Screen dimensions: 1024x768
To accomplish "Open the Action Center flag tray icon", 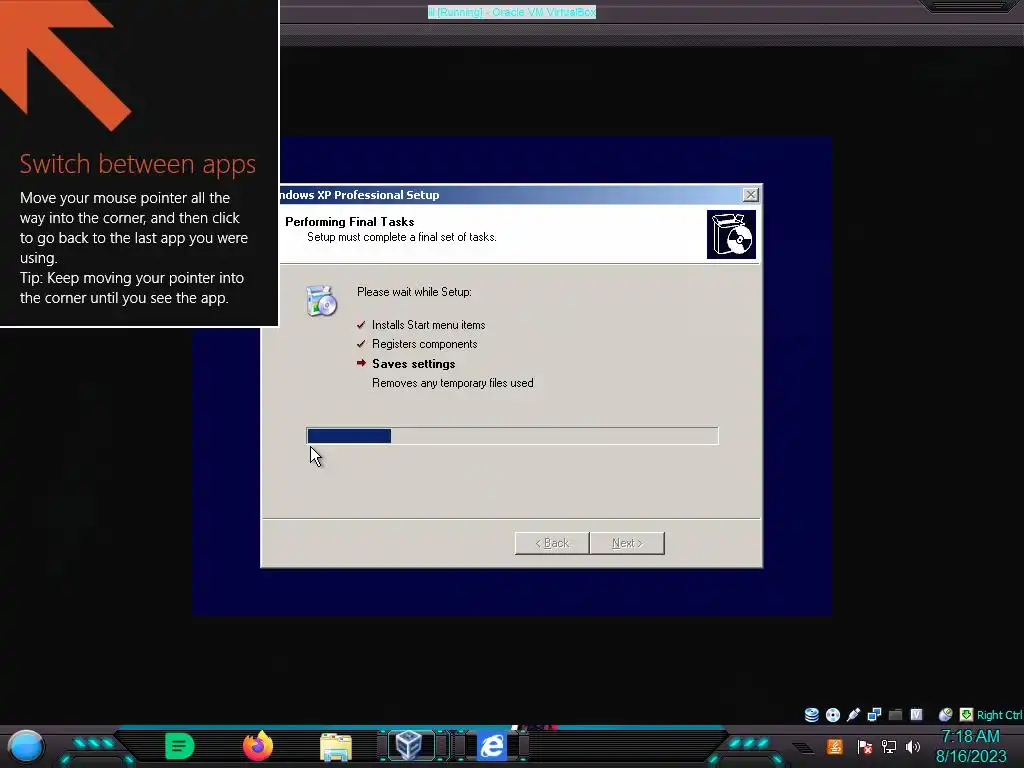I will pos(865,746).
